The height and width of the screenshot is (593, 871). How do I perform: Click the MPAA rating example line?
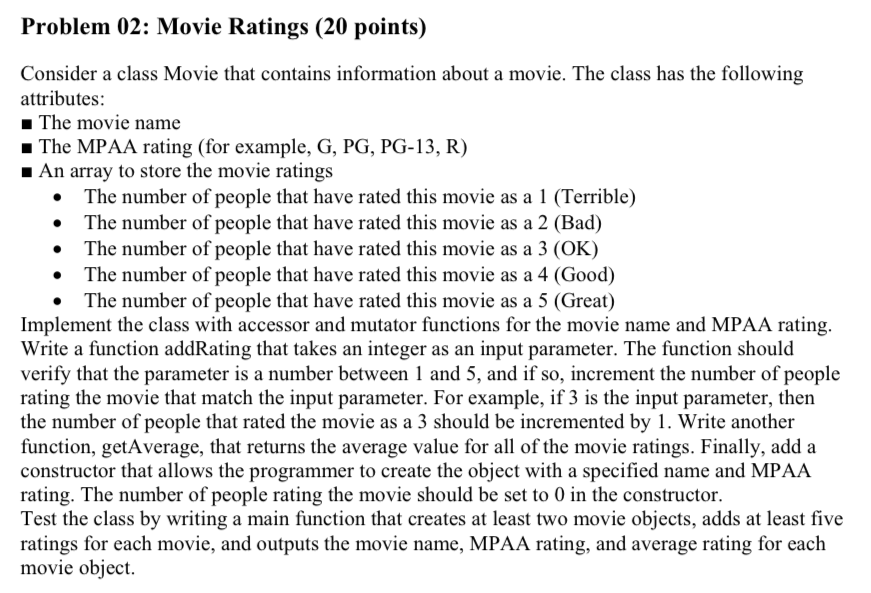point(252,148)
